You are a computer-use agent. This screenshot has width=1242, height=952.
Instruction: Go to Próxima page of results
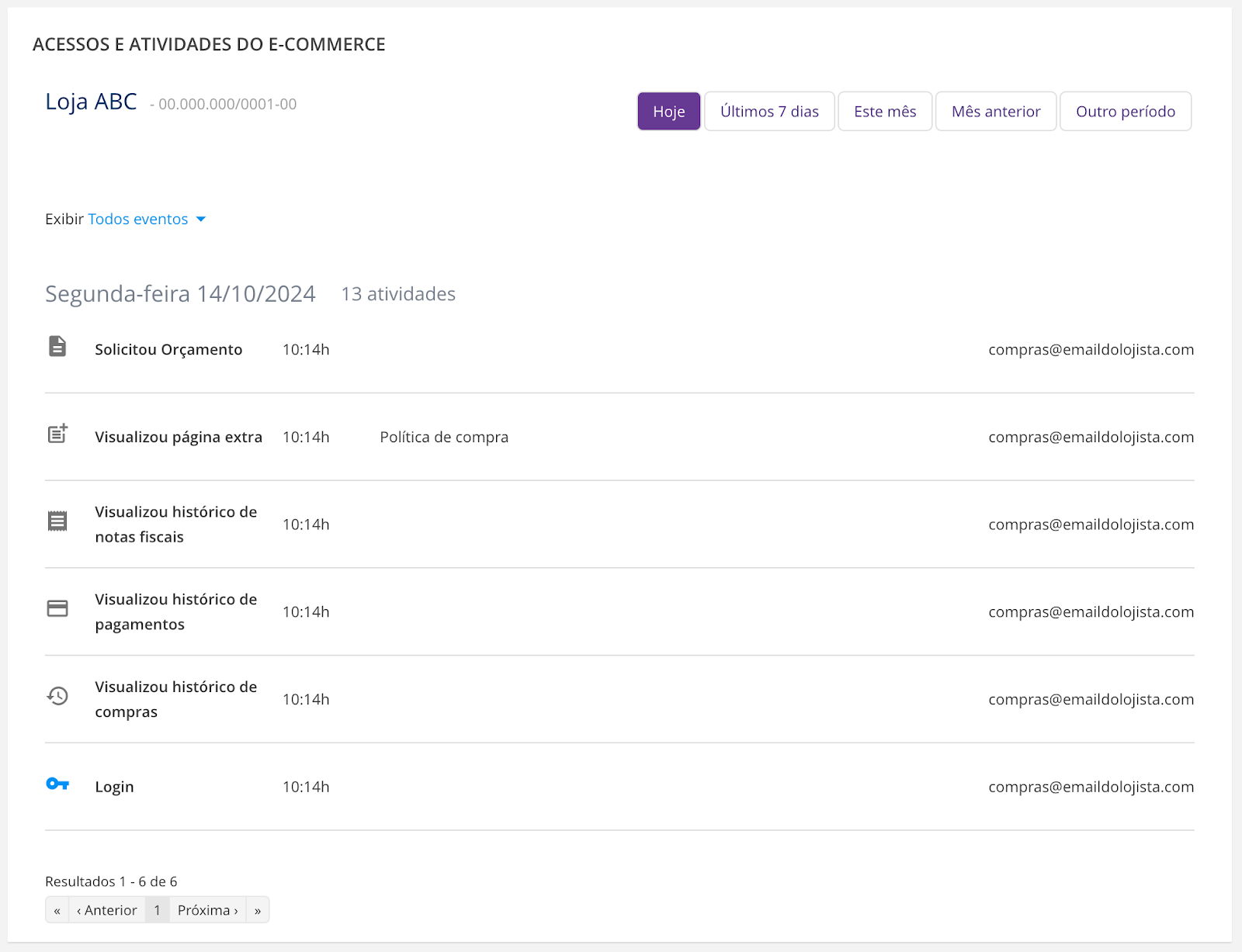click(x=207, y=910)
